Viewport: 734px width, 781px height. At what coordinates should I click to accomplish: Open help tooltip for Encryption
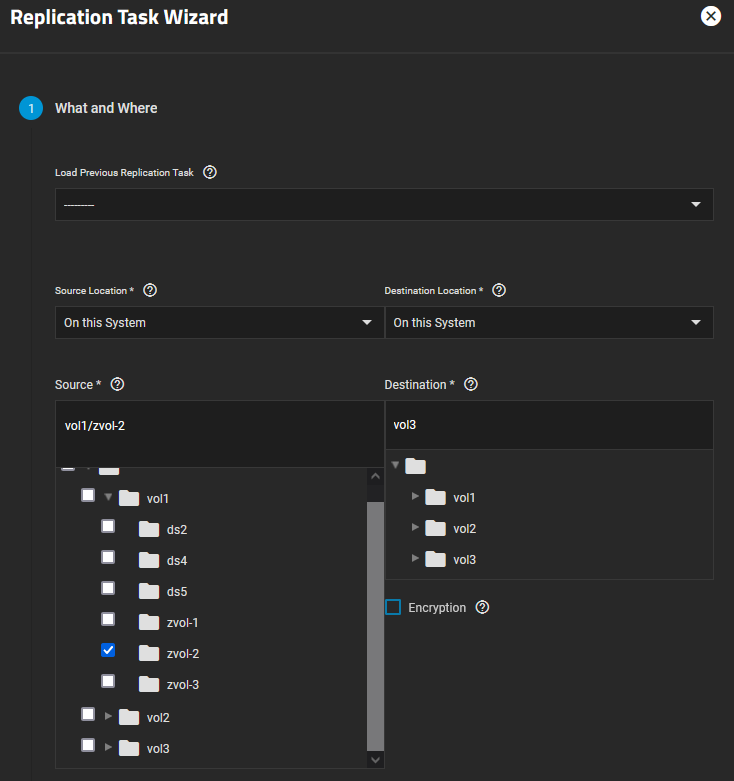tap(482, 607)
